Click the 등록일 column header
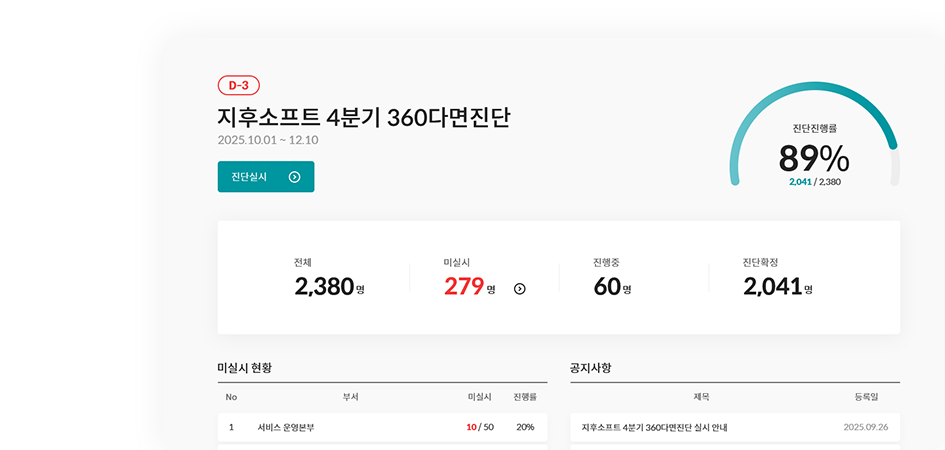The height and width of the screenshot is (450, 945). click(x=866, y=397)
